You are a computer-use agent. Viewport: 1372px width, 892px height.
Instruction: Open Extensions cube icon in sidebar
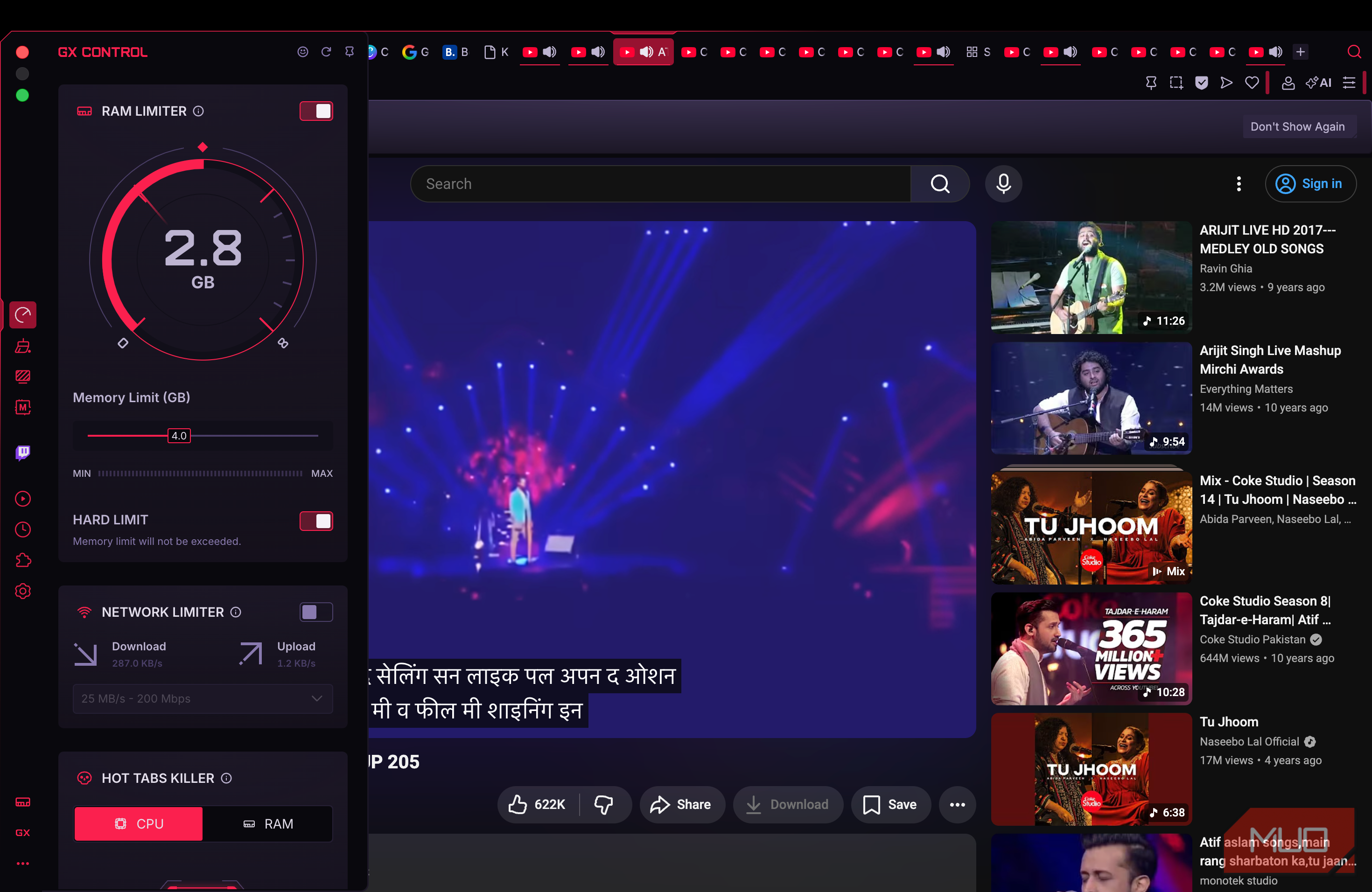pos(23,560)
